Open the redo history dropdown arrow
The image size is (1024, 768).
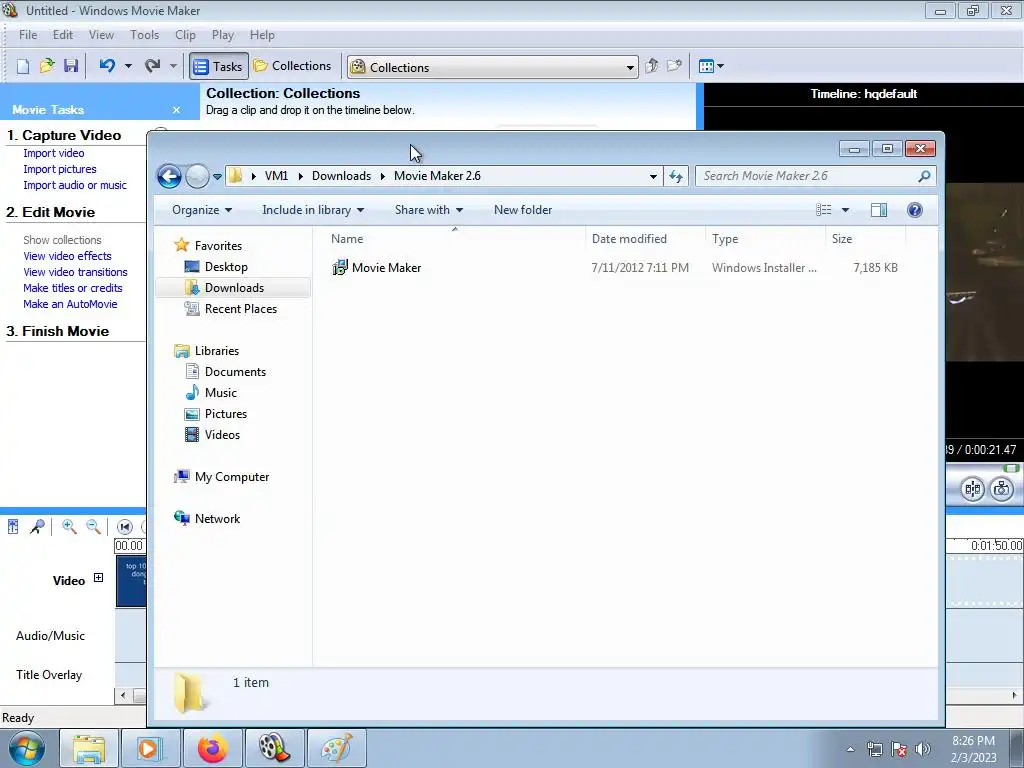(173, 66)
